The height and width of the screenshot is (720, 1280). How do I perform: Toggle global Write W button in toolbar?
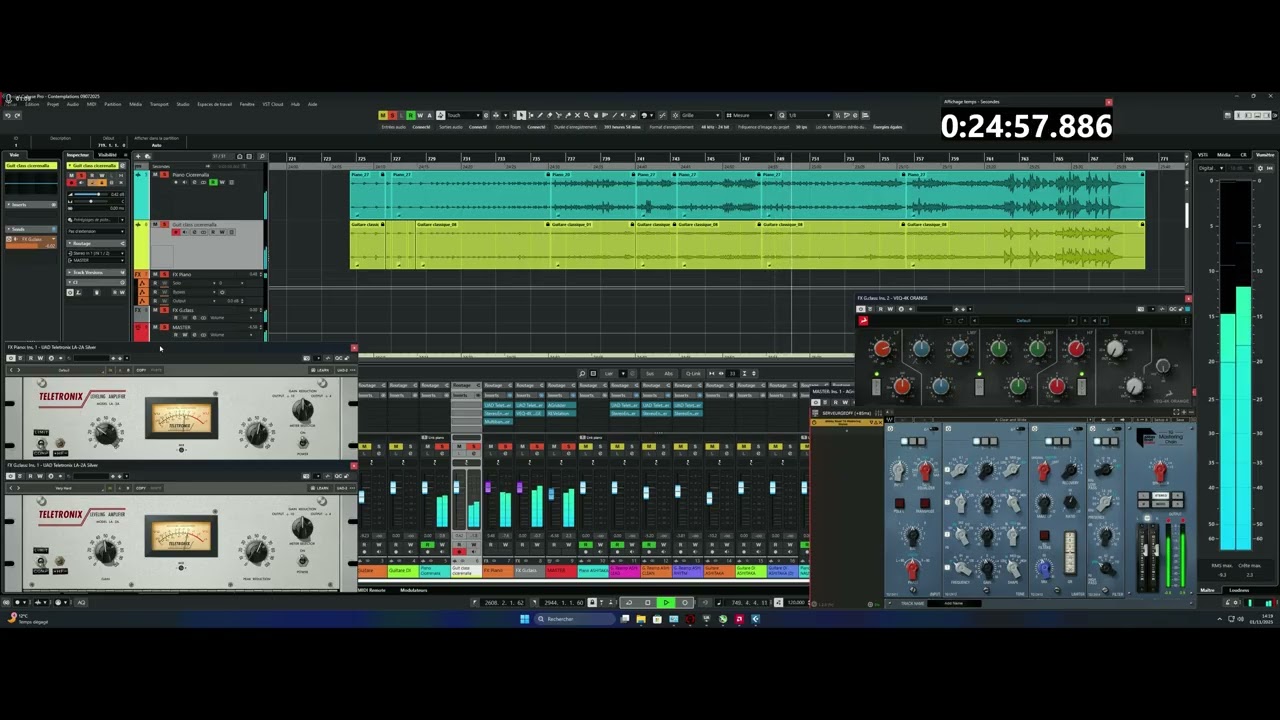tap(420, 115)
